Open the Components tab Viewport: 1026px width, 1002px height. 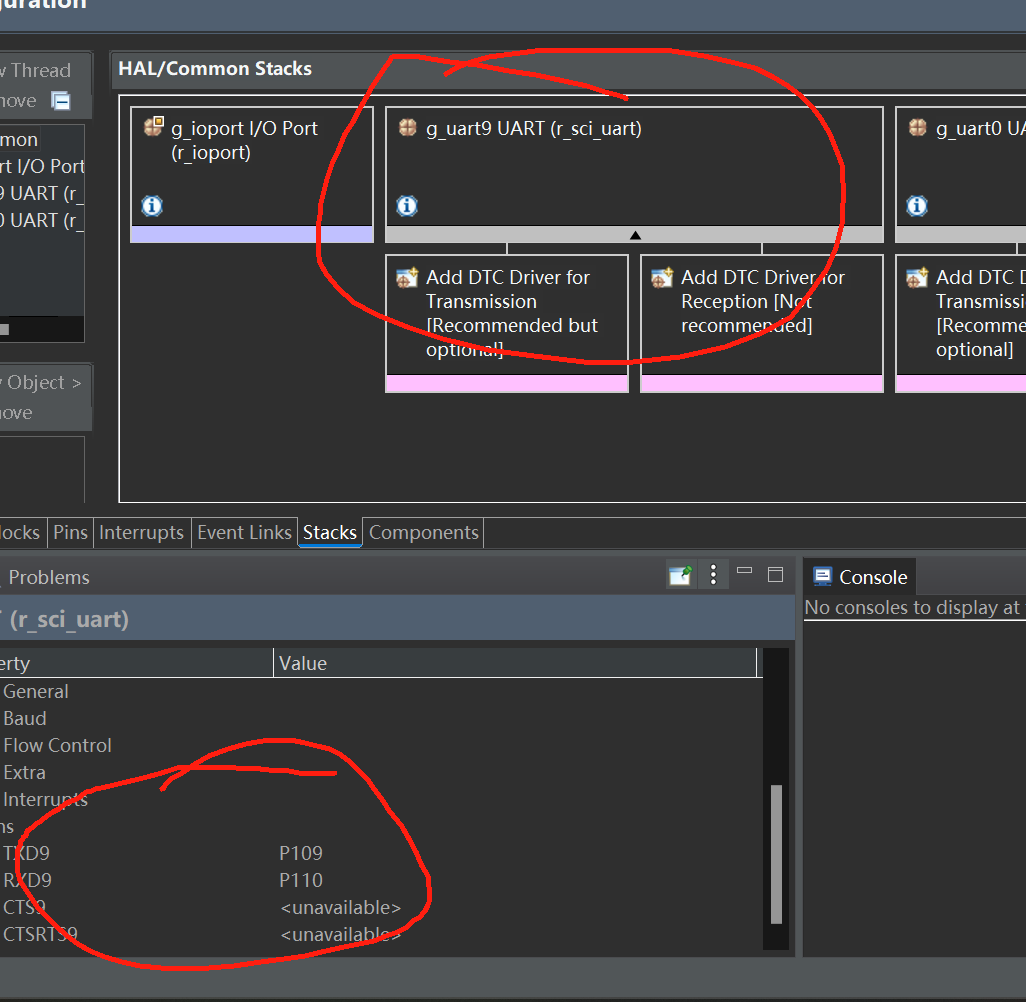tap(423, 533)
